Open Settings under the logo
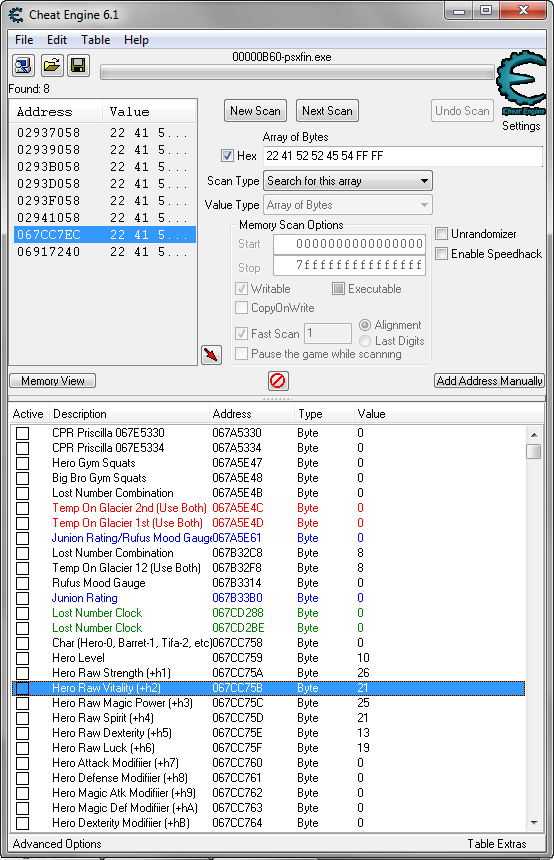This screenshot has height=860, width=554. (521, 126)
